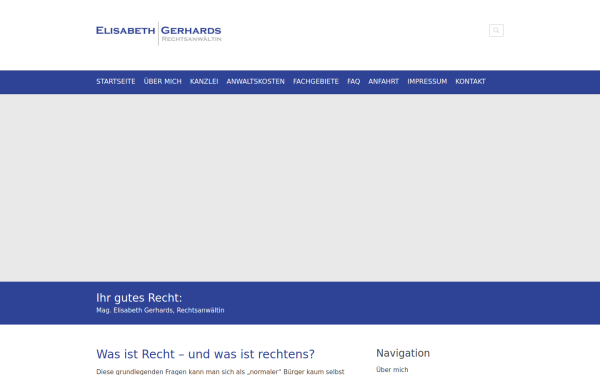This screenshot has height=375, width=600.
Task: Open the FAQ menu item
Action: tap(354, 82)
